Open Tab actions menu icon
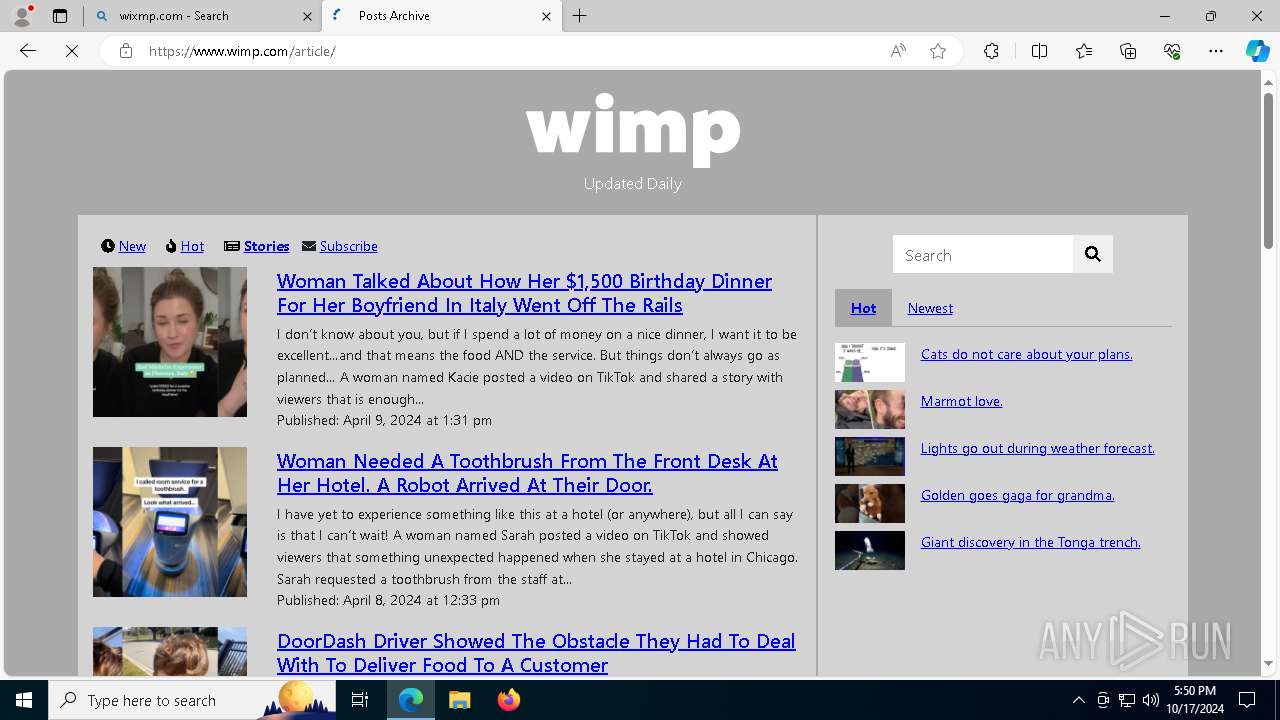 (x=60, y=16)
